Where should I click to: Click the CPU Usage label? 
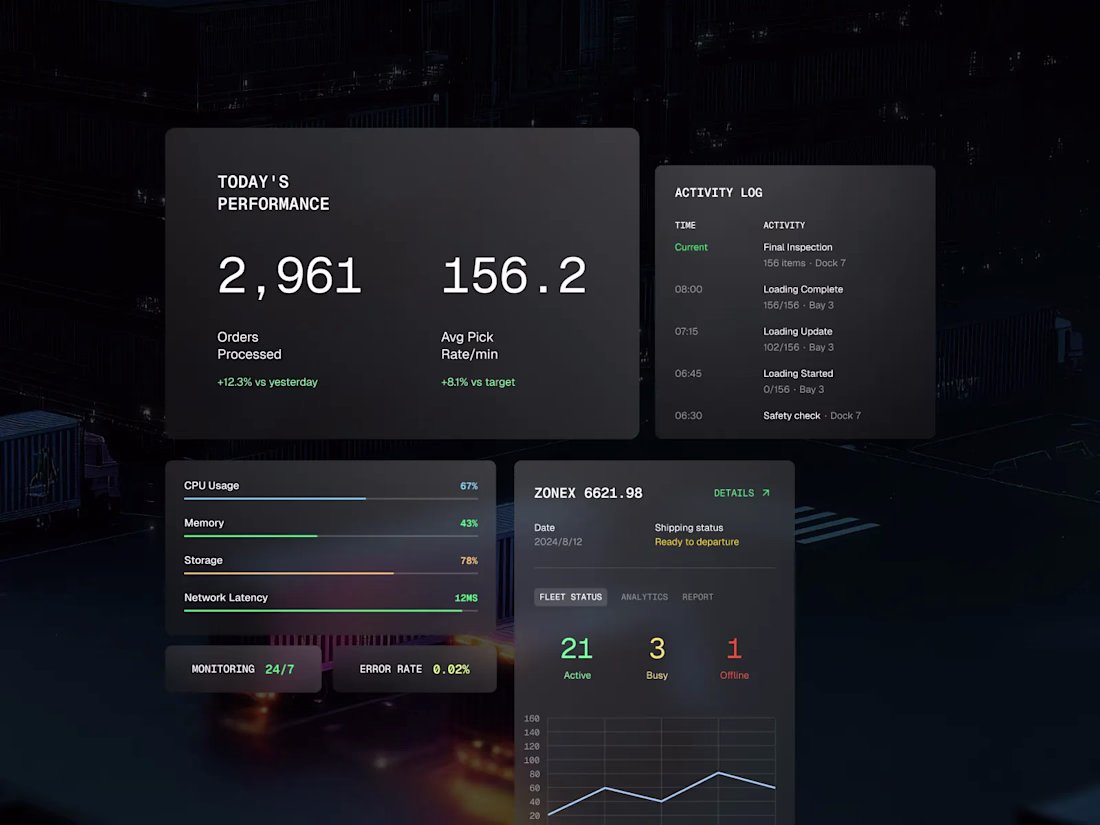click(211, 485)
